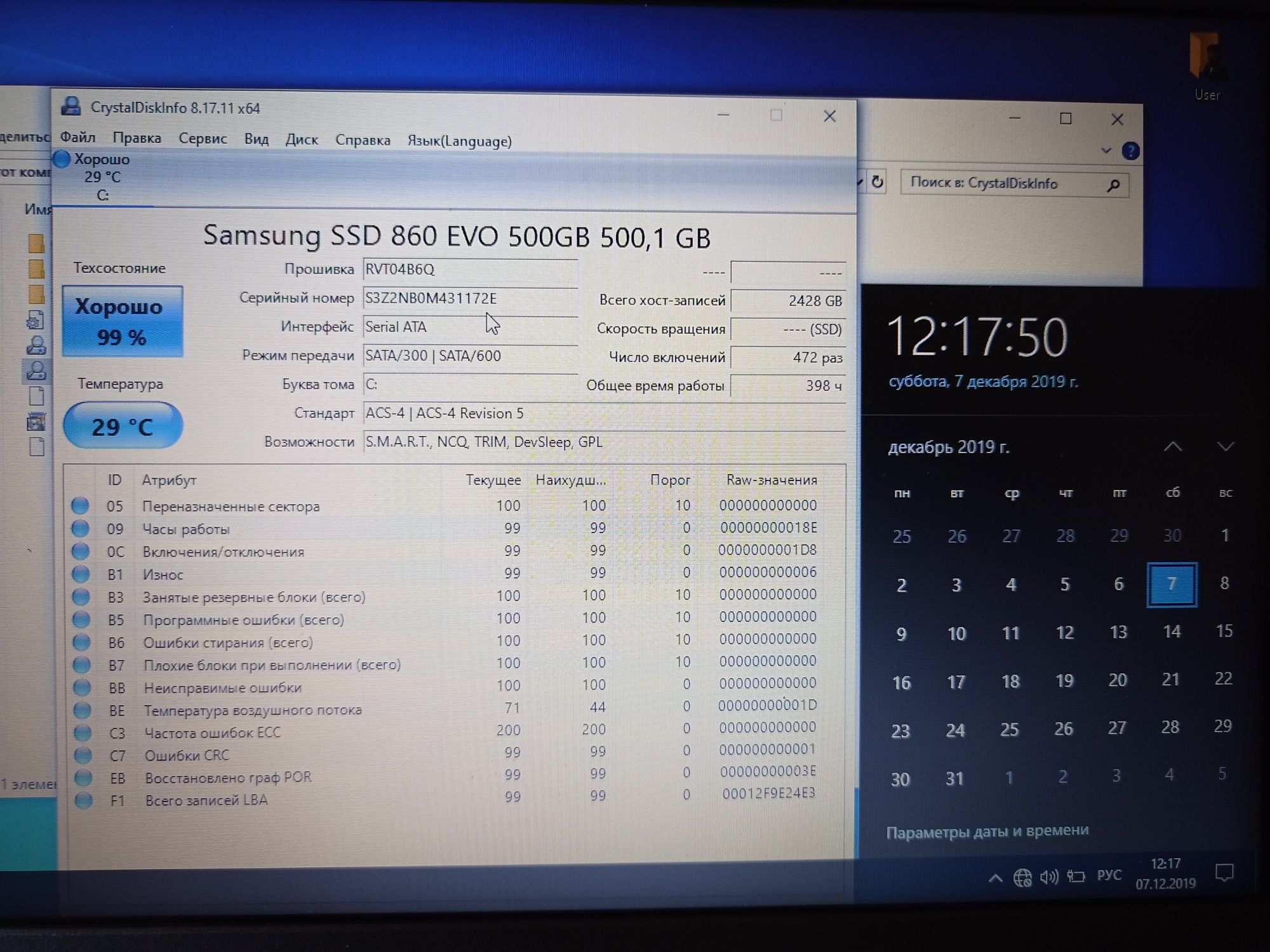Open the Правка menu

[137, 138]
